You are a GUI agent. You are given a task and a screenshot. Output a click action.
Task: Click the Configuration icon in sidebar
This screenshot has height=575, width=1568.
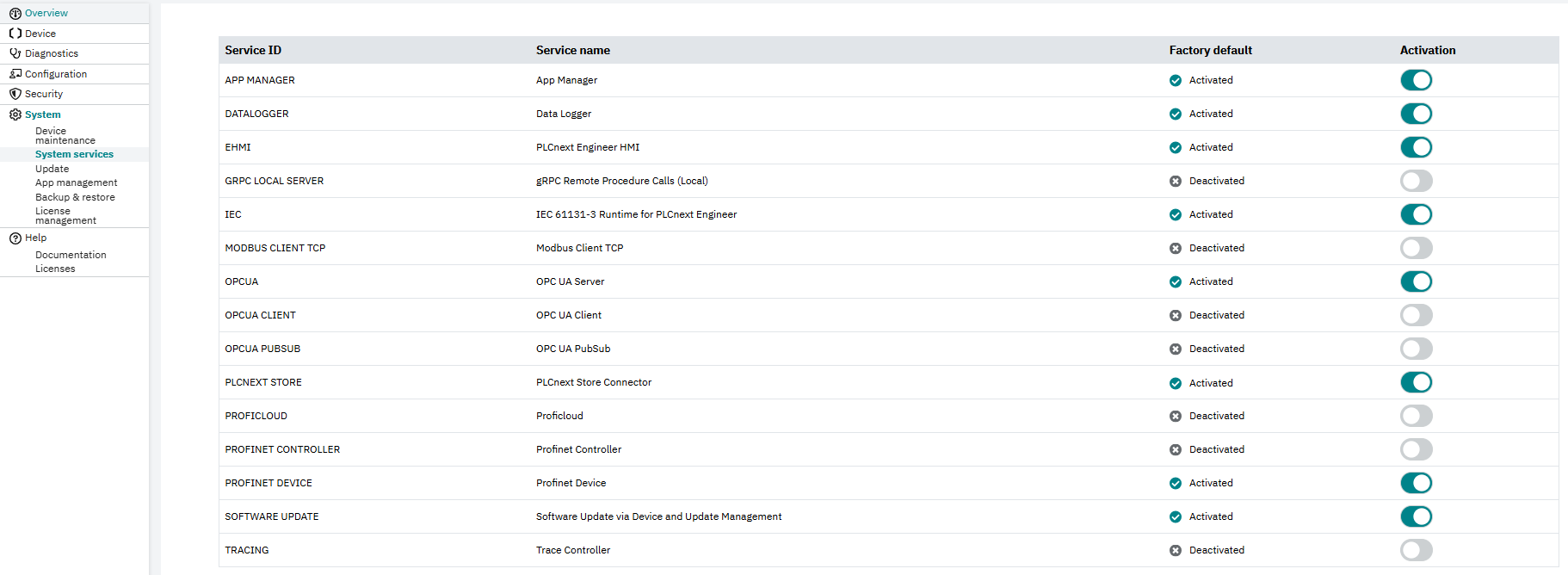point(15,74)
